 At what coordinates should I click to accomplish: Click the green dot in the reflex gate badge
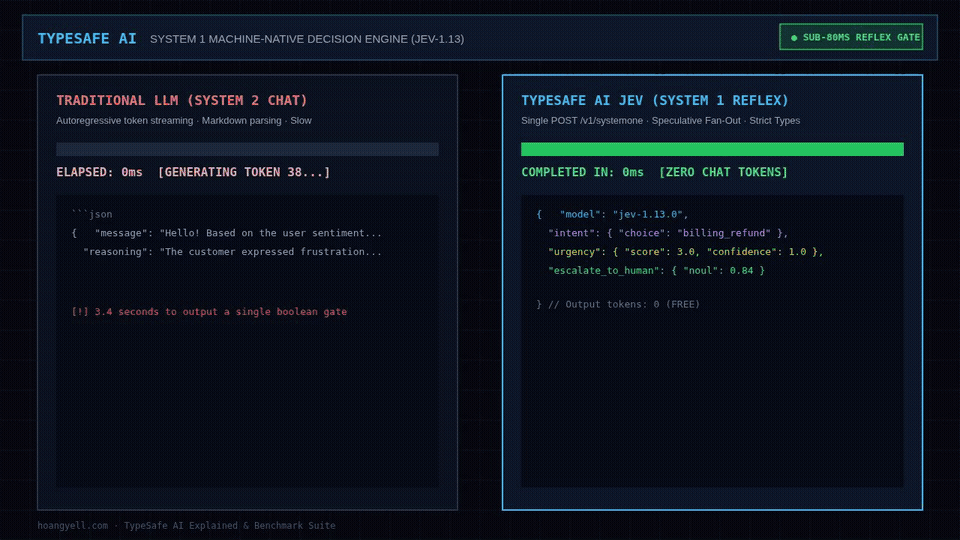tap(794, 37)
